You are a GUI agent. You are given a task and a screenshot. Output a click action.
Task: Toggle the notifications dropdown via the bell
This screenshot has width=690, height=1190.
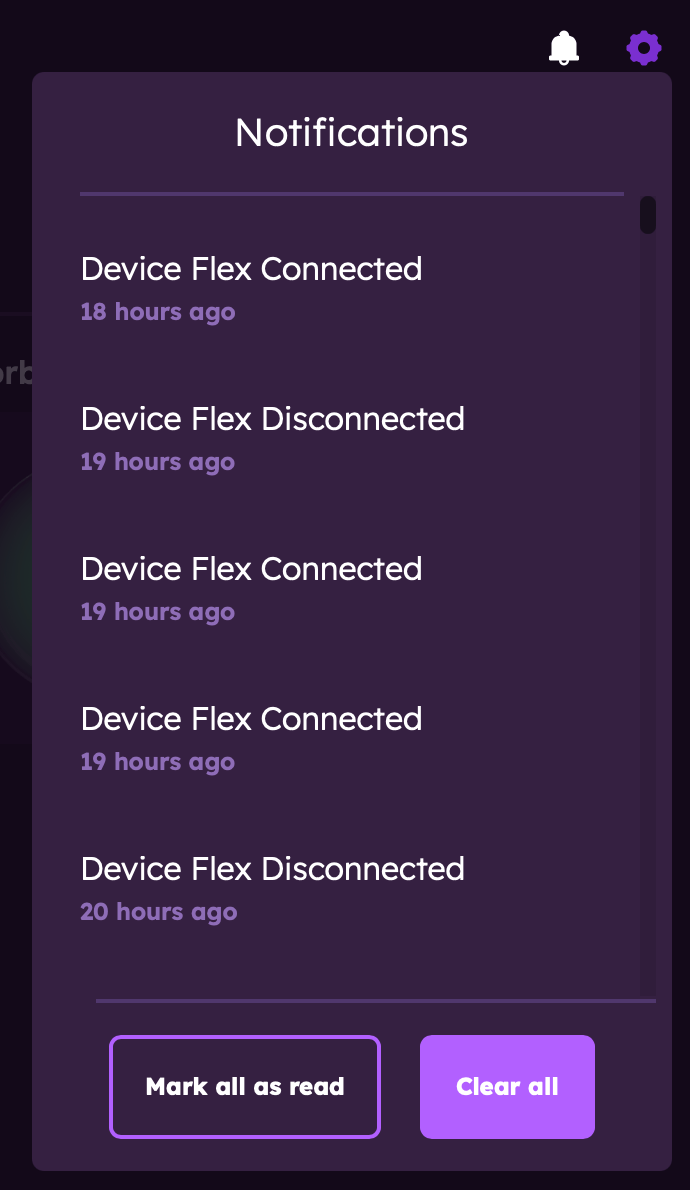[563, 47]
